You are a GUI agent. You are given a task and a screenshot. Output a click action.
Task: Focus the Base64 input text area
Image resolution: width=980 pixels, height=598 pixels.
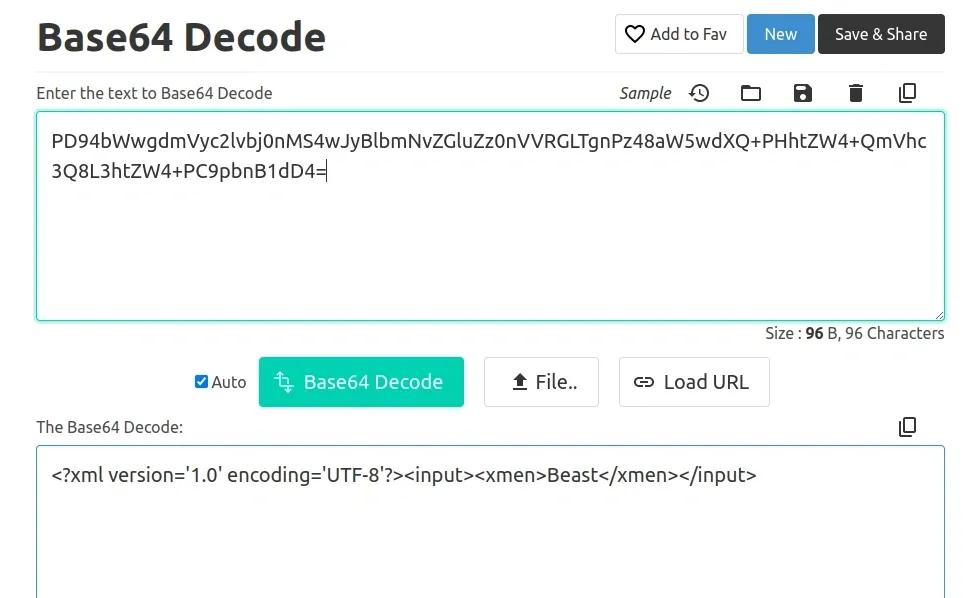tap(490, 240)
